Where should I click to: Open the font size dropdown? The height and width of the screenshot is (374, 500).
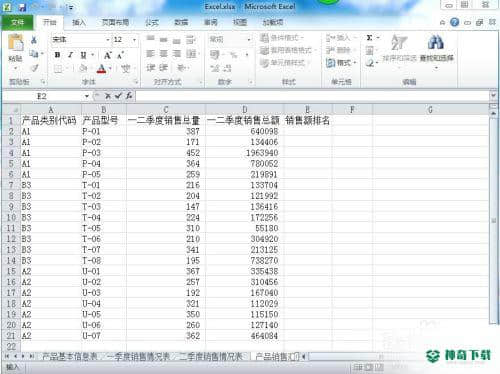[134, 40]
